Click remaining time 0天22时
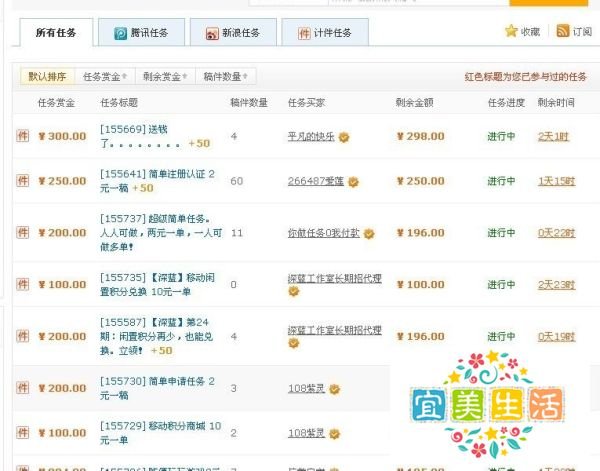The height and width of the screenshot is (471, 600). 556,233
